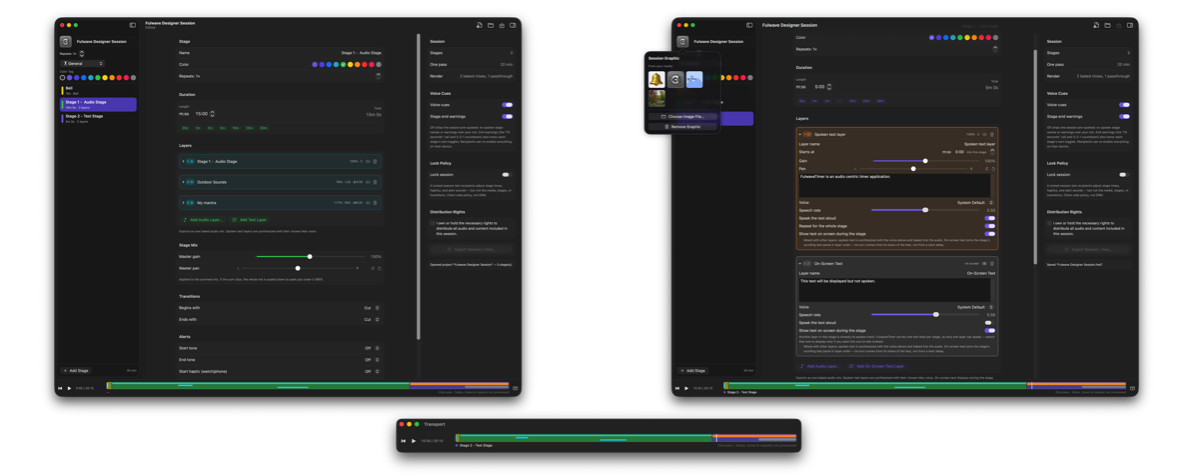
Task: Open General category dropdown in left sidebar
Action: click(83, 63)
